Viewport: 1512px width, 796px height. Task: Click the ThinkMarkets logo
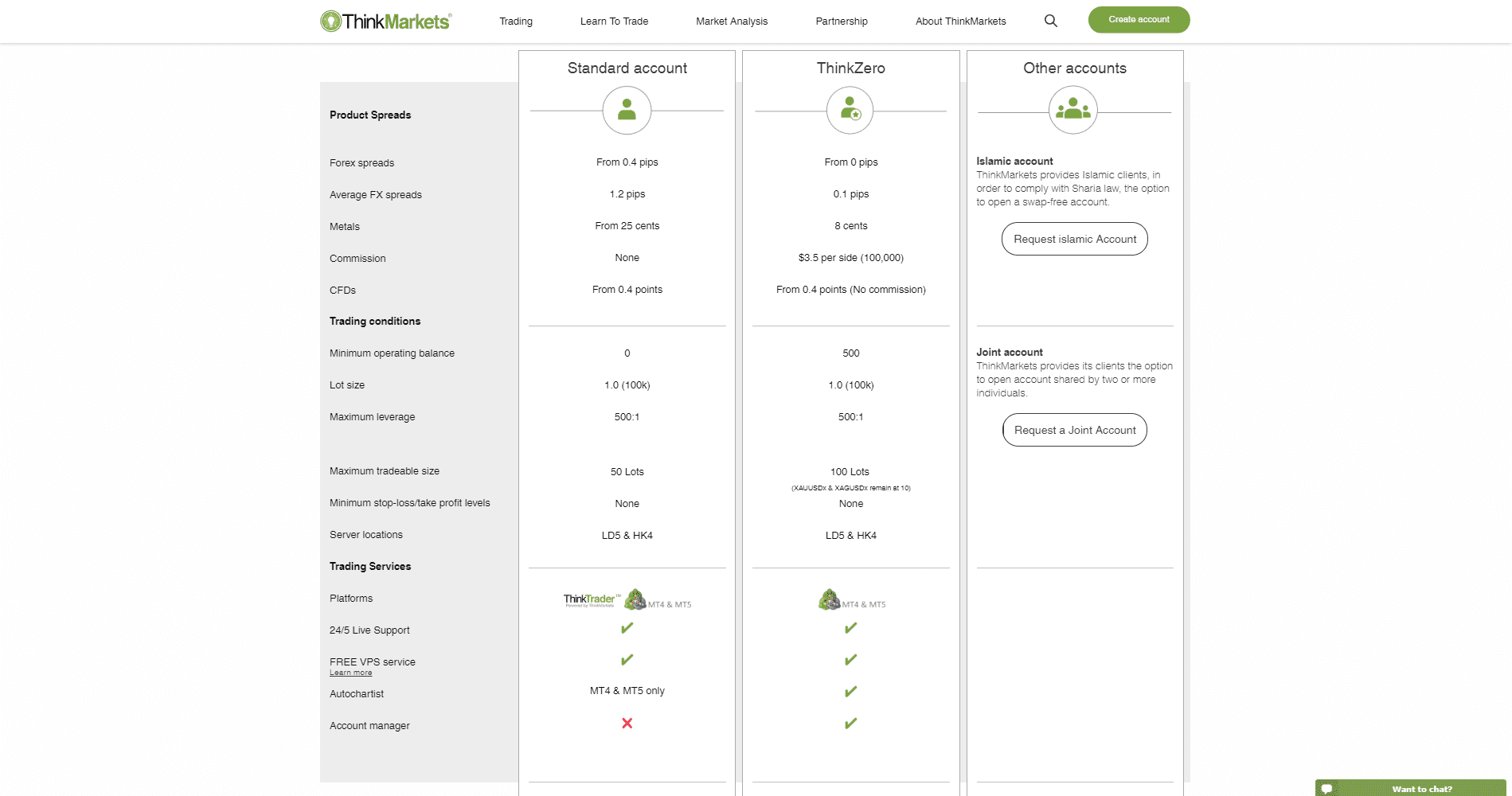[x=385, y=21]
